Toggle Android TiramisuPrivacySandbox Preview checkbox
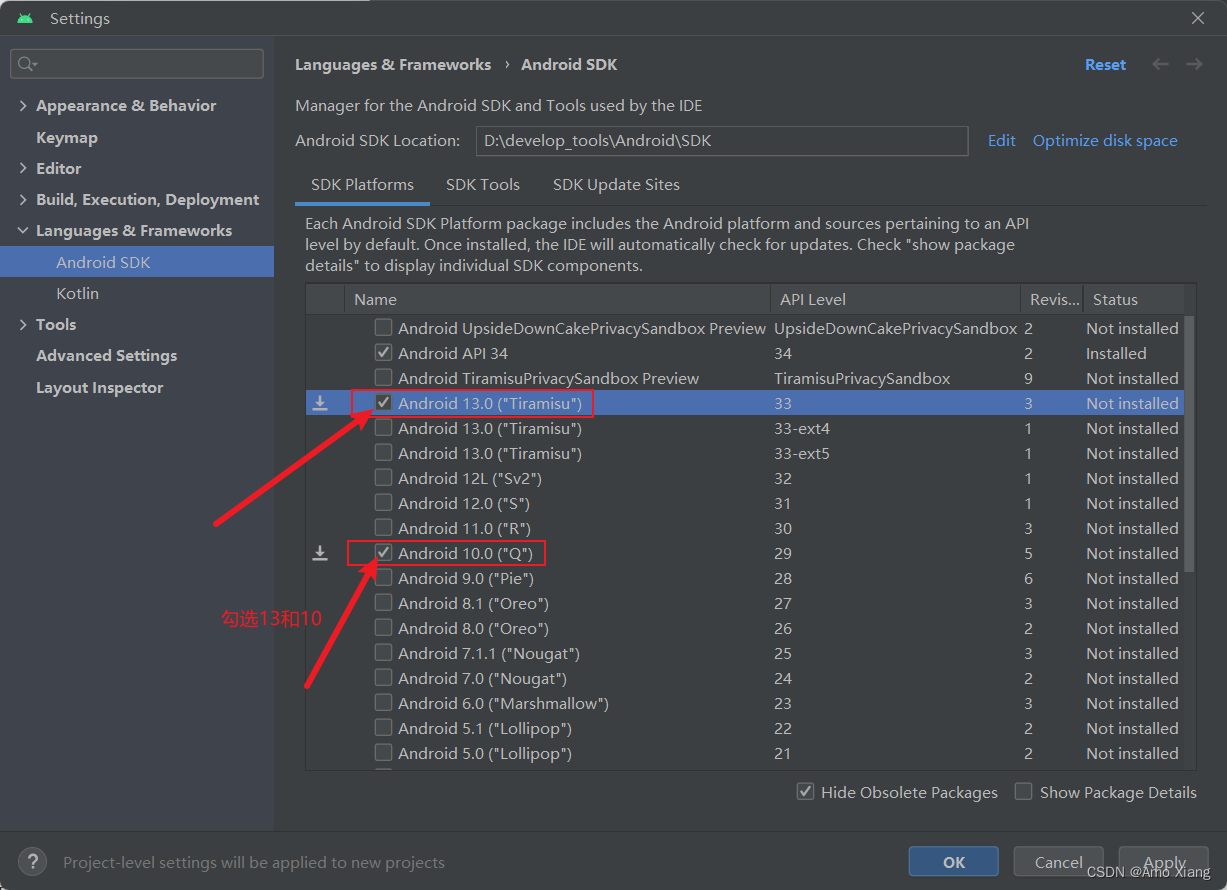Image resolution: width=1227 pixels, height=890 pixels. point(383,378)
